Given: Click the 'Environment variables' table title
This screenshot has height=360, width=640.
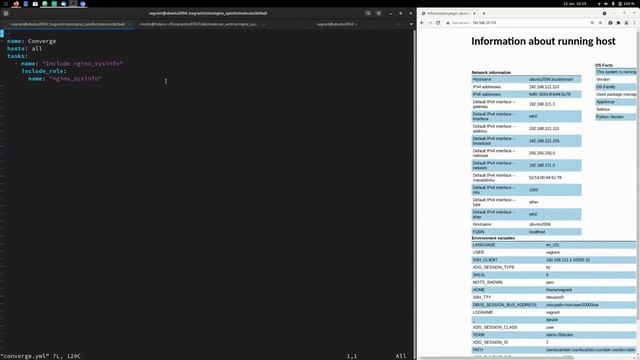Looking at the screenshot, I should (x=493, y=238).
